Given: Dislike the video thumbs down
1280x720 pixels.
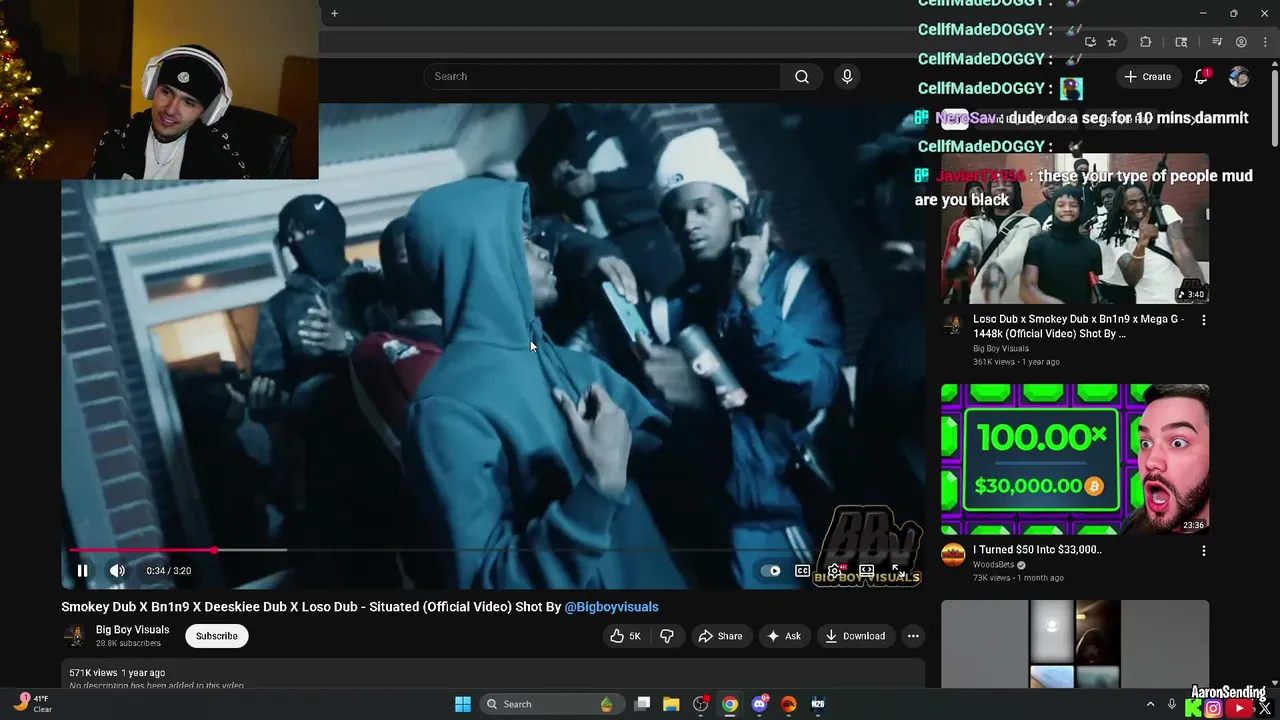Looking at the screenshot, I should tap(667, 636).
